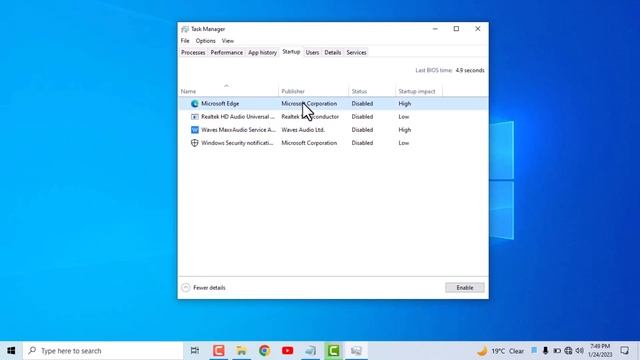Open the YouTube app in the taskbar
This screenshot has width=640, height=360.
287,351
